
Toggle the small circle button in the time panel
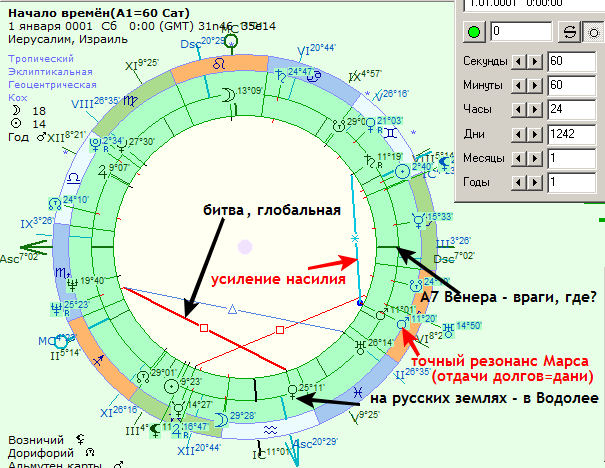(x=593, y=32)
